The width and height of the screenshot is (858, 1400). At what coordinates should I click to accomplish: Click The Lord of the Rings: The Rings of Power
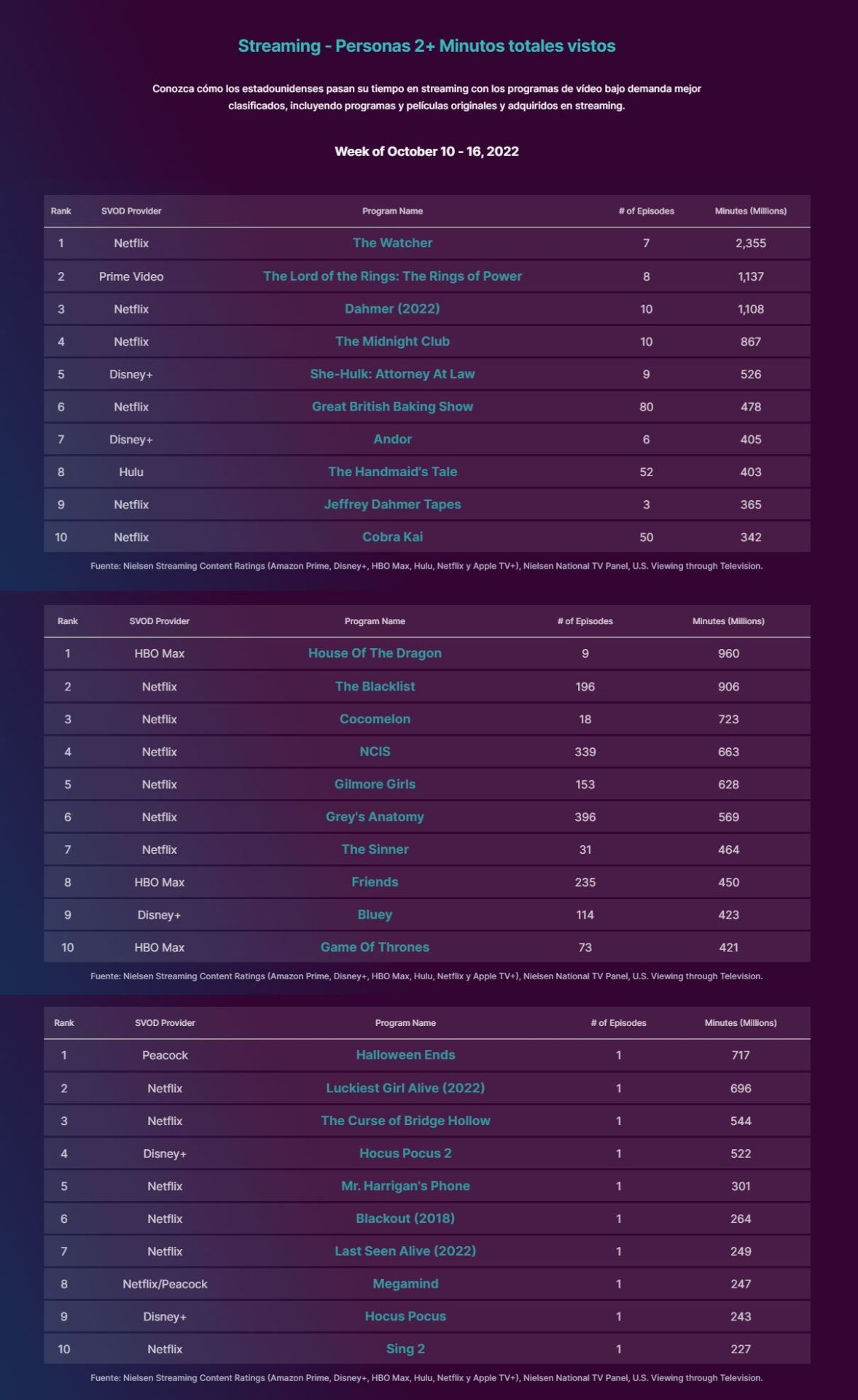[392, 276]
